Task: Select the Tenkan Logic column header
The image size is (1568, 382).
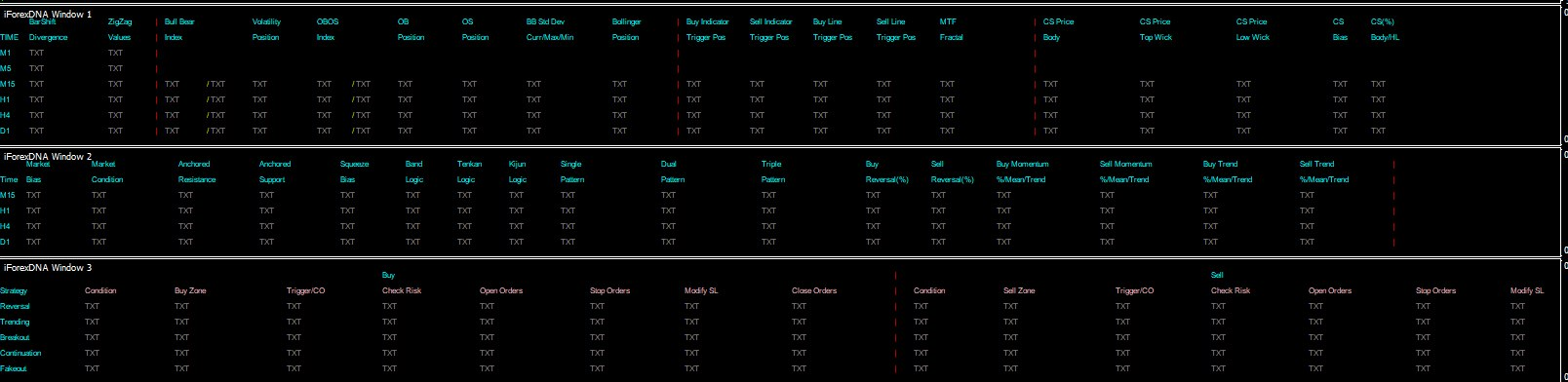Action: pos(469,172)
